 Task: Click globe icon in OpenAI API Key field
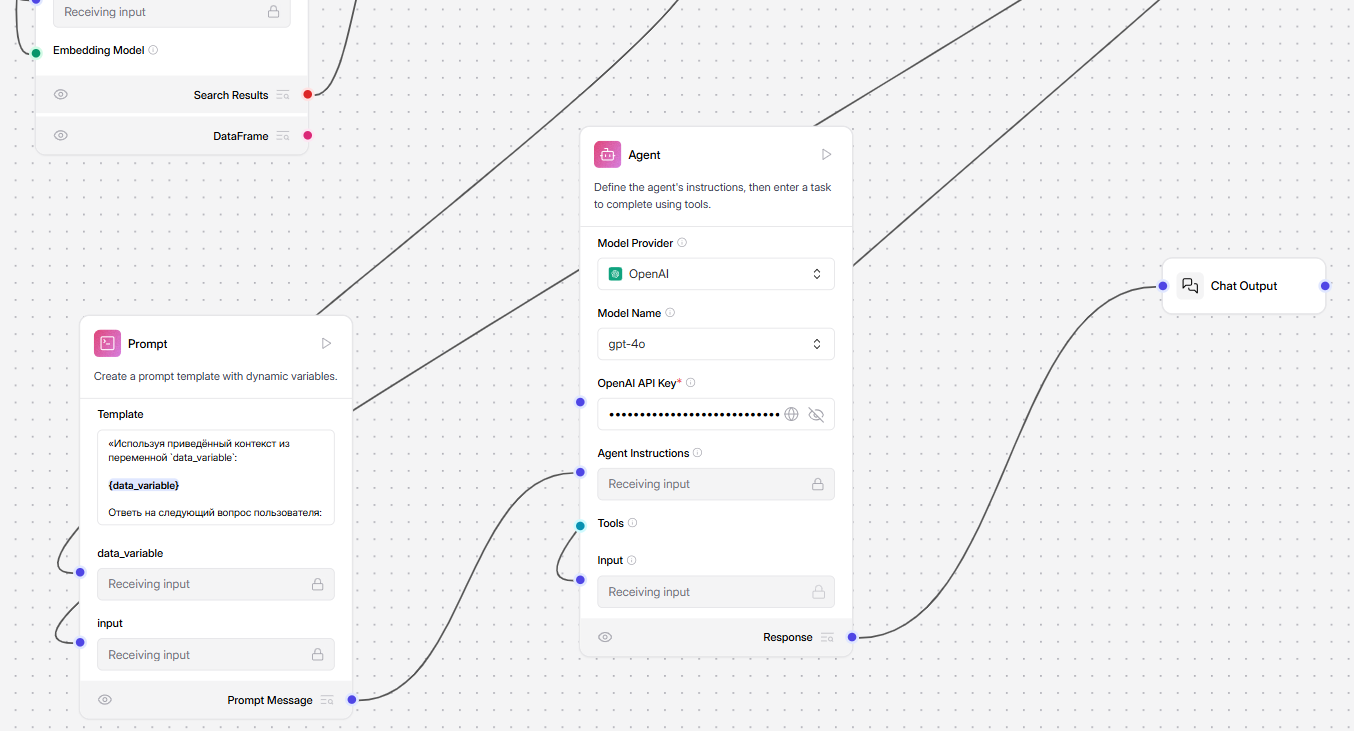(792, 414)
